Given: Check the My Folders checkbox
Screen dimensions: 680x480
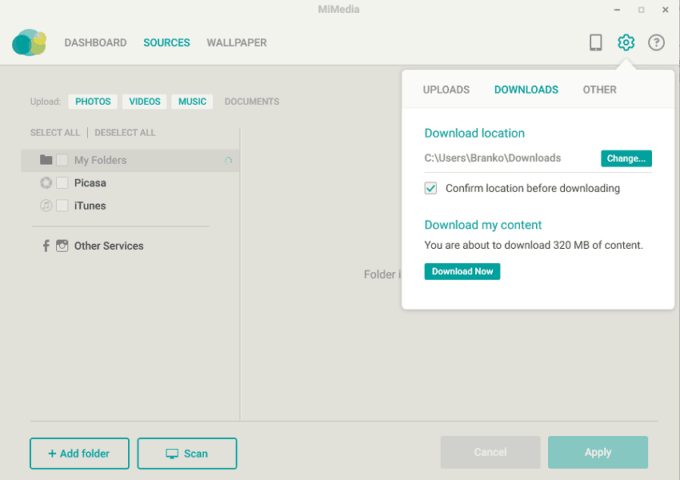Looking at the screenshot, I should 62,160.
